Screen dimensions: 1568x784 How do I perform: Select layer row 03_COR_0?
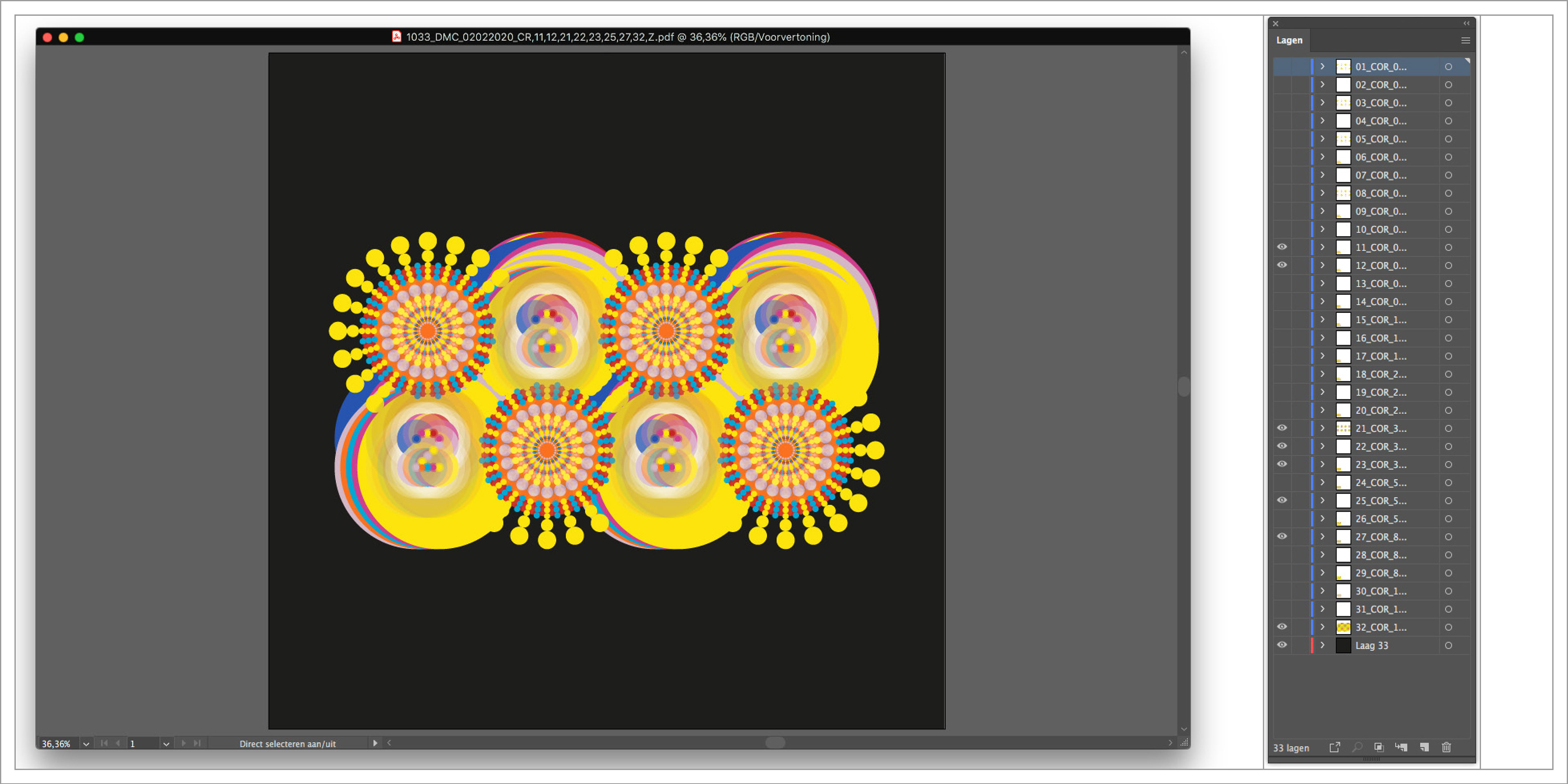[x=1372, y=103]
